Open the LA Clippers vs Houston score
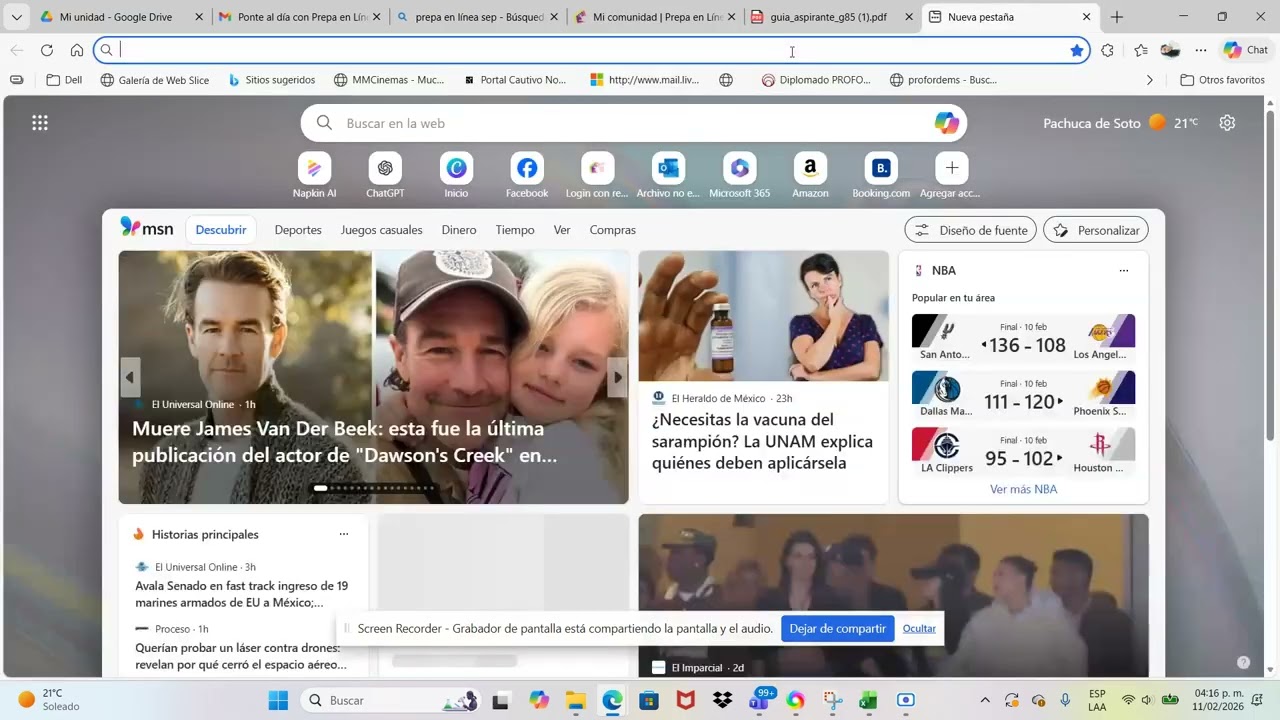This screenshot has height=720, width=1280. pos(1023,453)
